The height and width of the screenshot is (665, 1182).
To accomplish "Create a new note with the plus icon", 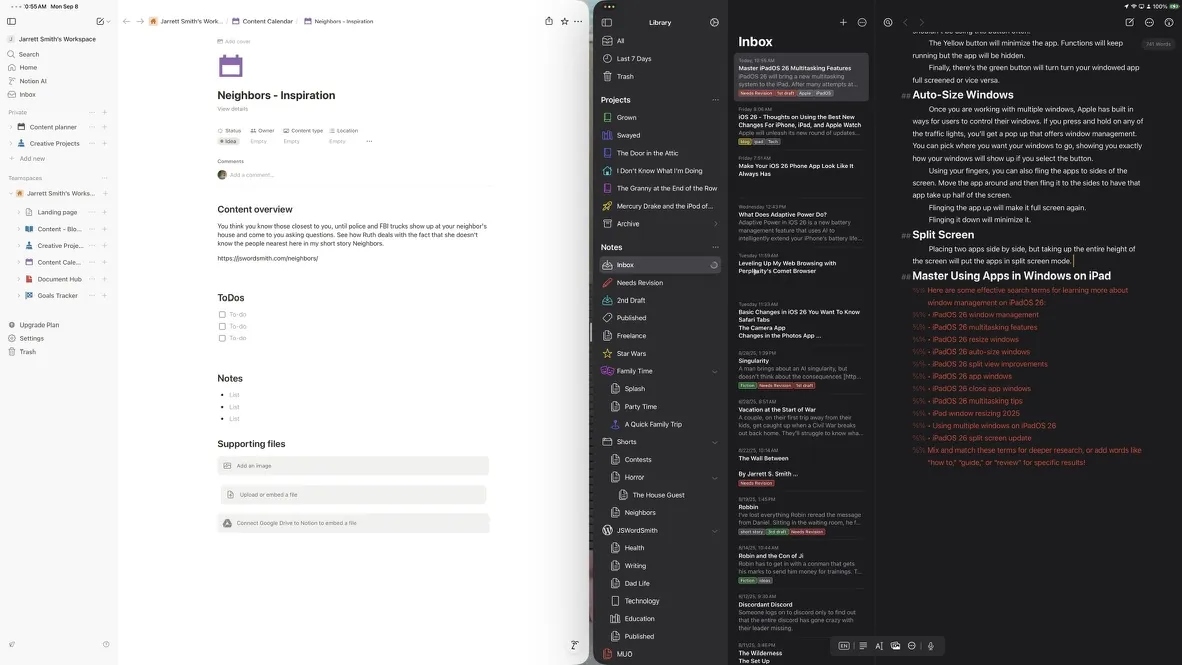I will pos(842,21).
